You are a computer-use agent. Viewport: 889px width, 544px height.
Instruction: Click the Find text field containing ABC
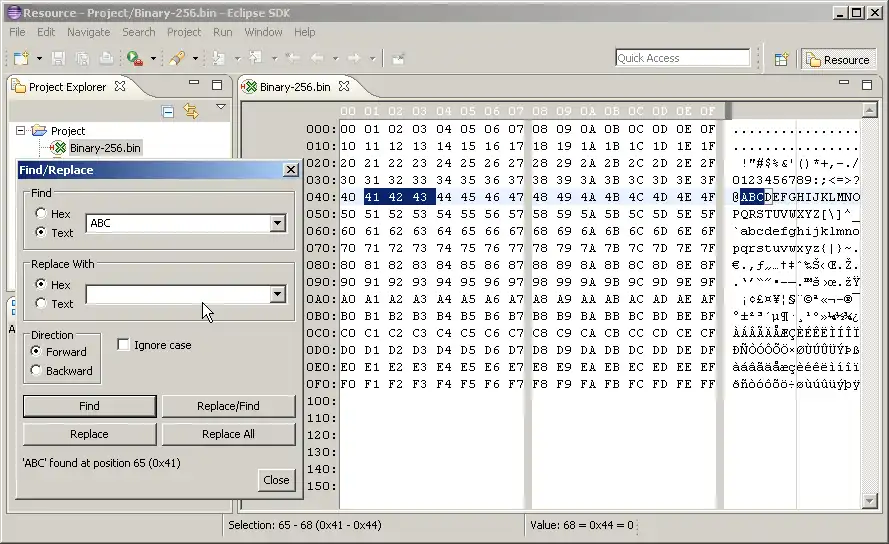click(177, 223)
